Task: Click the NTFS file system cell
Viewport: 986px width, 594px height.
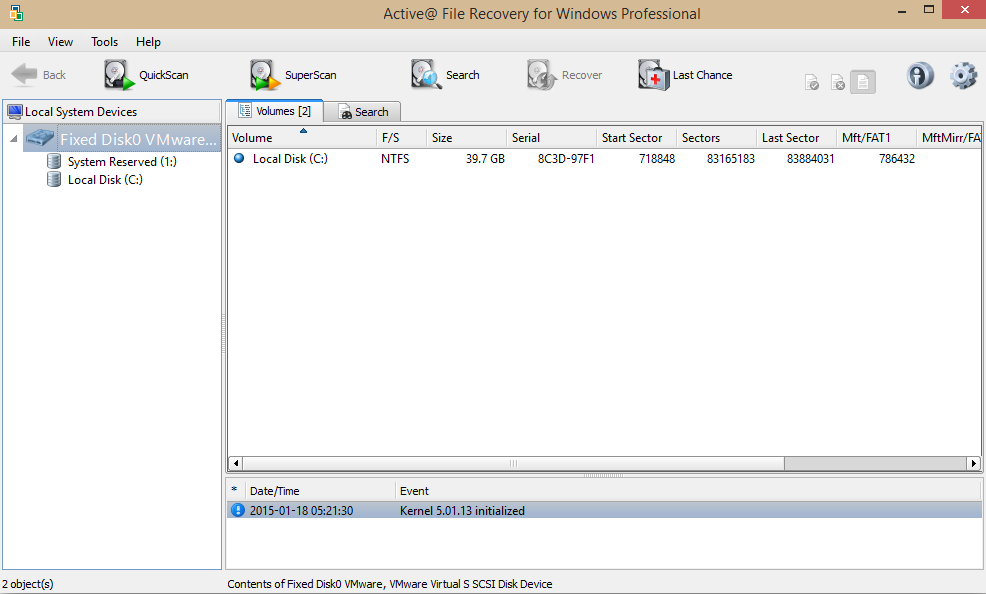Action: click(x=395, y=158)
